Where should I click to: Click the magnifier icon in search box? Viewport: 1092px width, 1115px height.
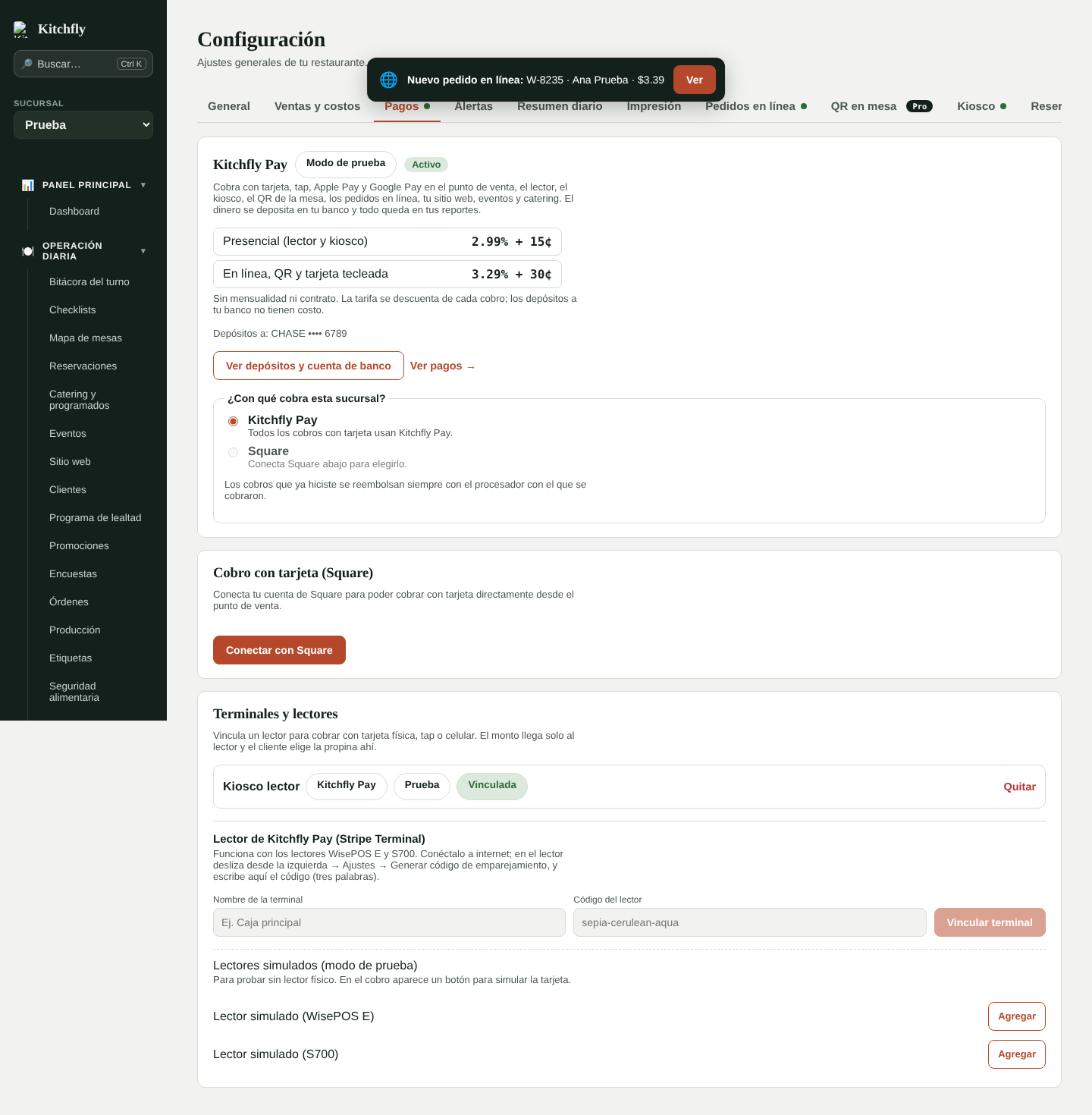[x=27, y=64]
